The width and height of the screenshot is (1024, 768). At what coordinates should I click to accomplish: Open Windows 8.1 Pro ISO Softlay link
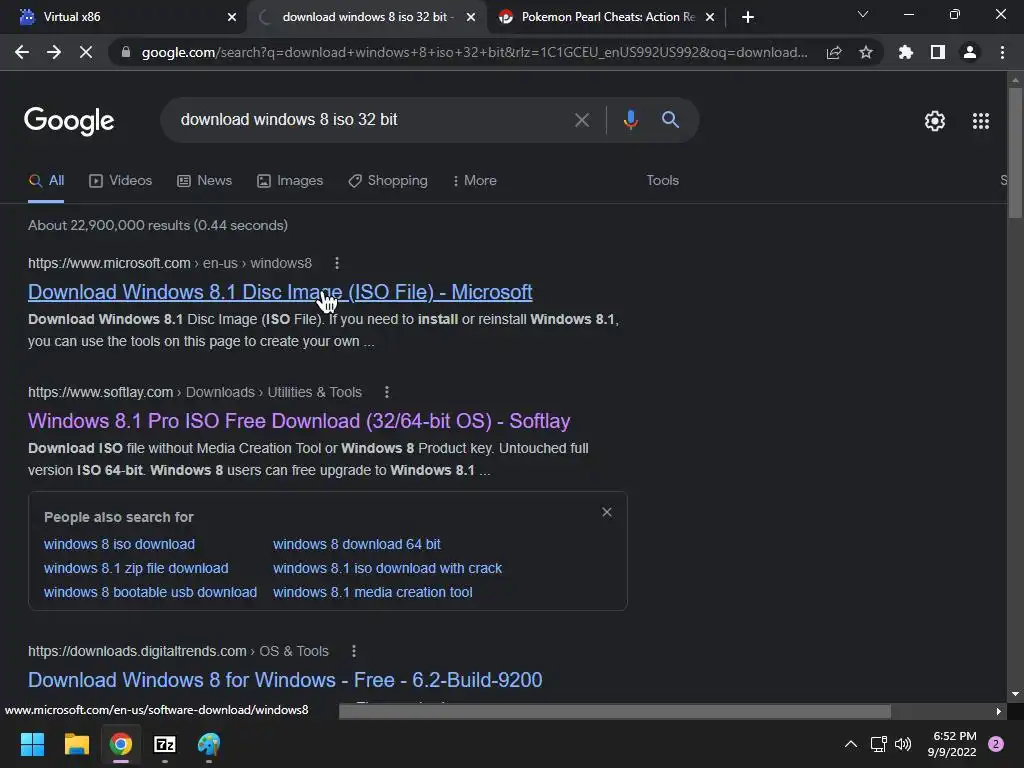click(x=299, y=421)
